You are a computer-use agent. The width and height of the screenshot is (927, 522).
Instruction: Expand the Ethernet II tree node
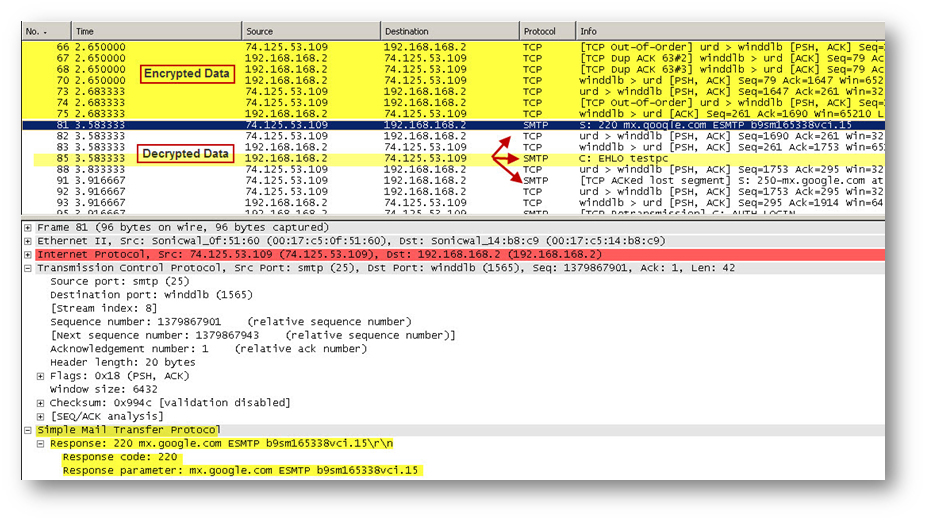27,241
